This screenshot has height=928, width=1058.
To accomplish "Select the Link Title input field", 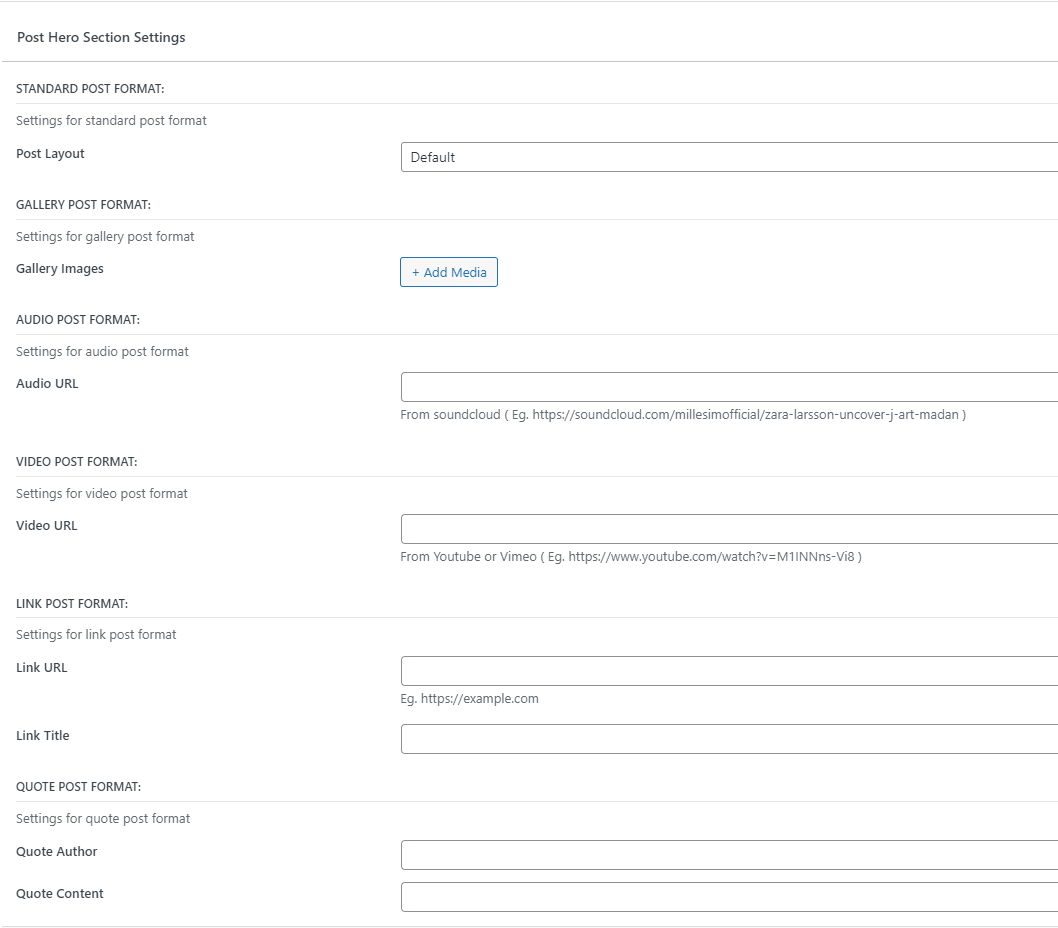I will click(x=728, y=739).
